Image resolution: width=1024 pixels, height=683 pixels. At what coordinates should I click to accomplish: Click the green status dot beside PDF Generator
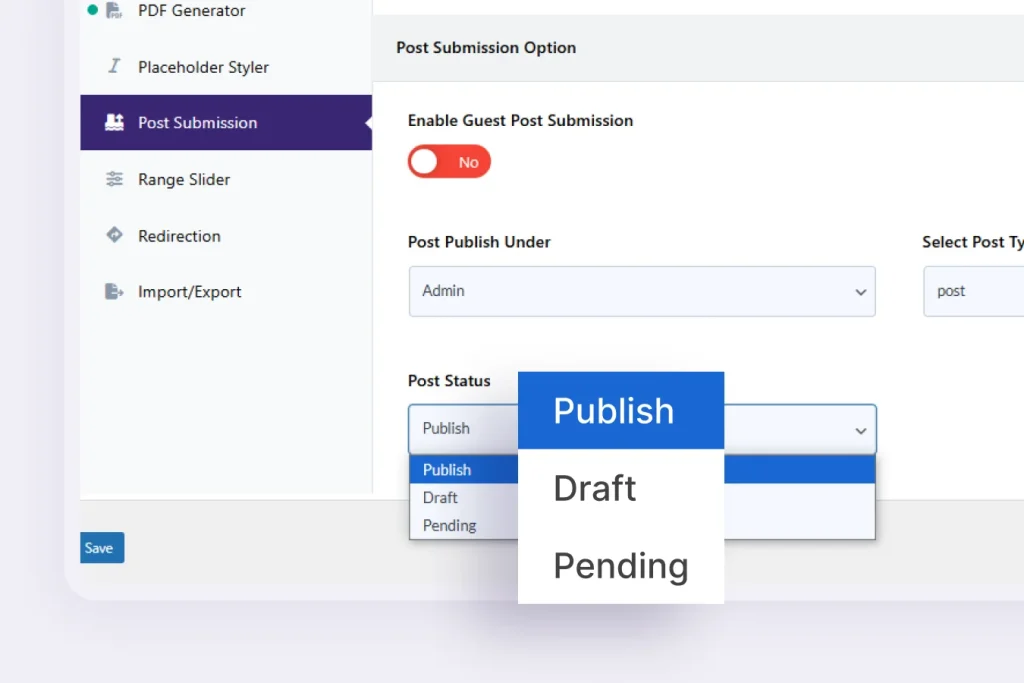point(93,10)
